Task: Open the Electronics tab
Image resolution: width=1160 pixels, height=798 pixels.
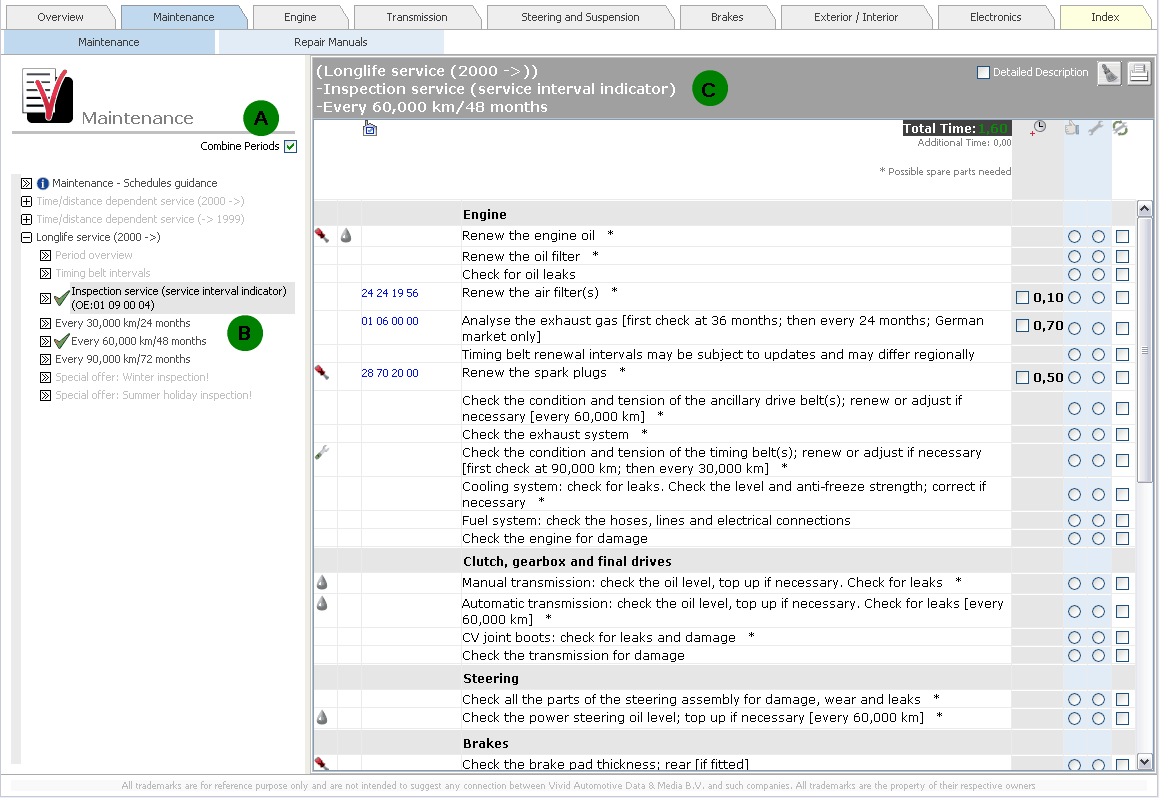Action: click(995, 17)
